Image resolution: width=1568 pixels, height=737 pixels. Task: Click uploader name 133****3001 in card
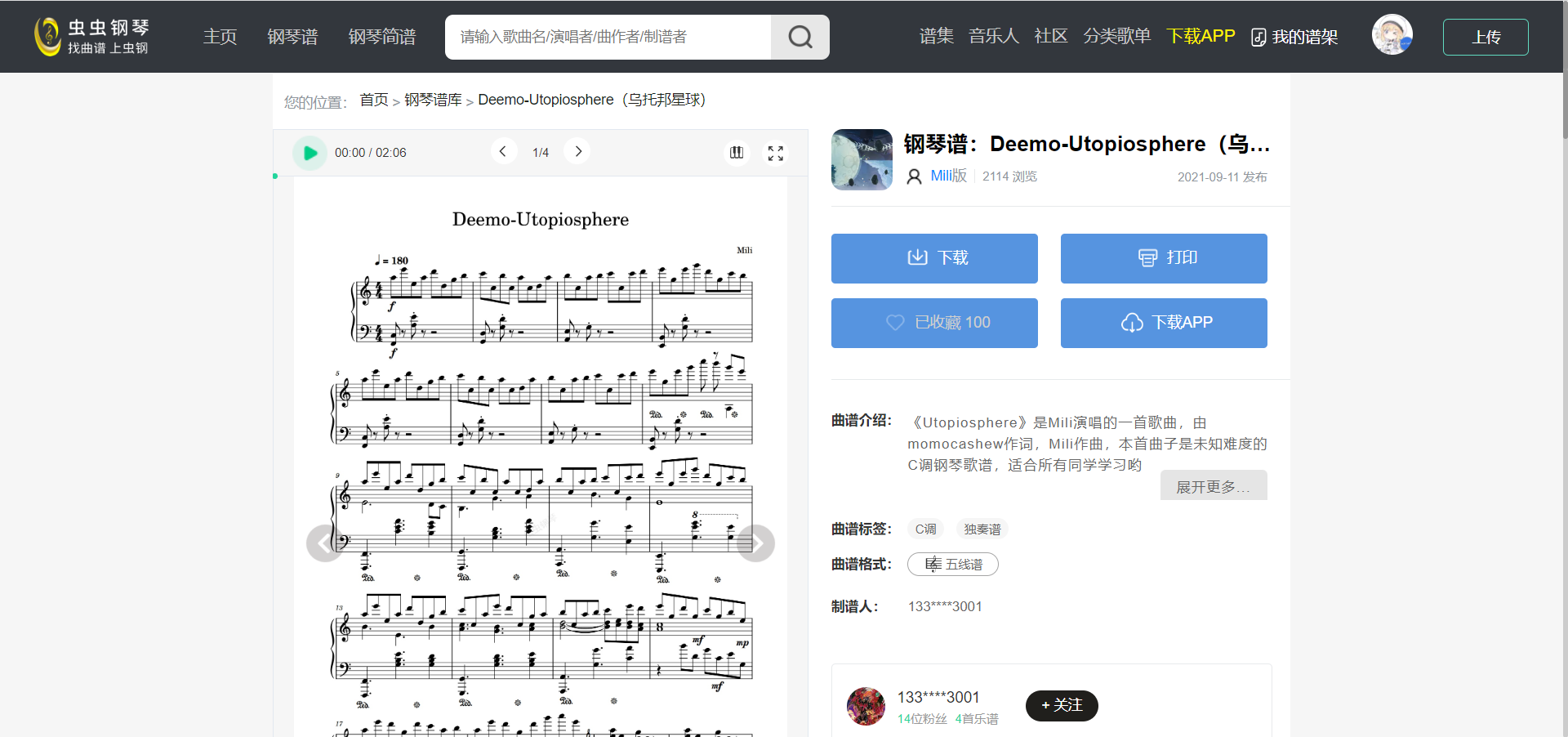pyautogui.click(x=938, y=697)
